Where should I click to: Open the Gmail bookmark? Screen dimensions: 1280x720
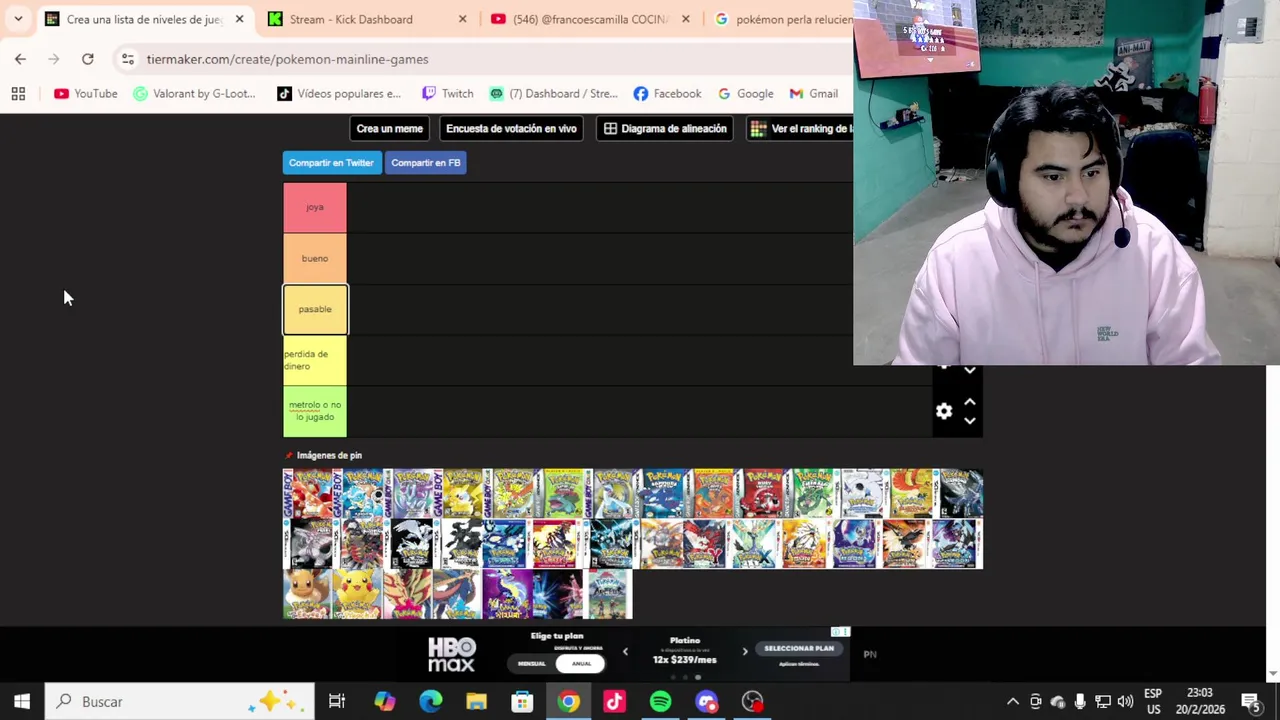tap(813, 94)
